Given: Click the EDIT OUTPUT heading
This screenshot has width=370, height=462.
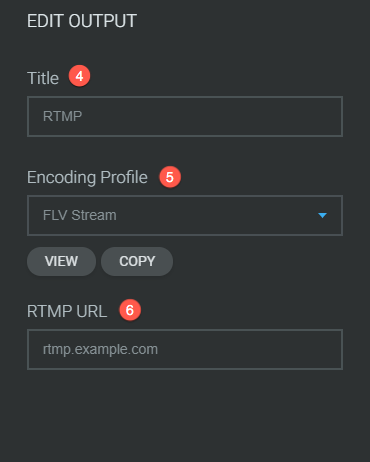Looking at the screenshot, I should (x=82, y=21).
